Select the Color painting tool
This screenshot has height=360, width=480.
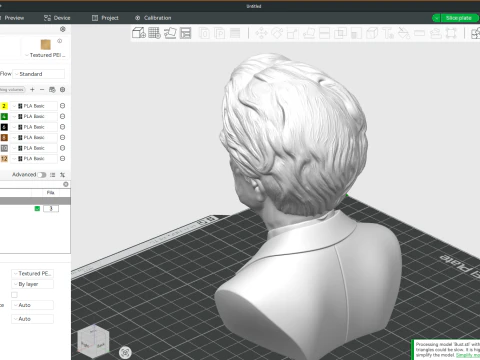click(404, 33)
